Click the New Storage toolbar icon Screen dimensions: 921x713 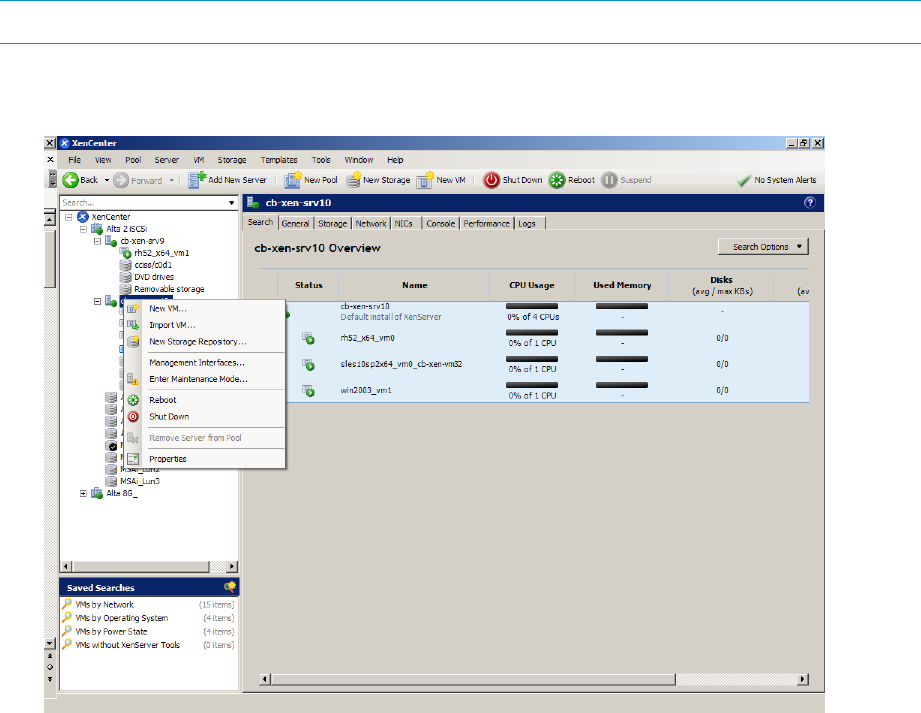click(x=353, y=180)
